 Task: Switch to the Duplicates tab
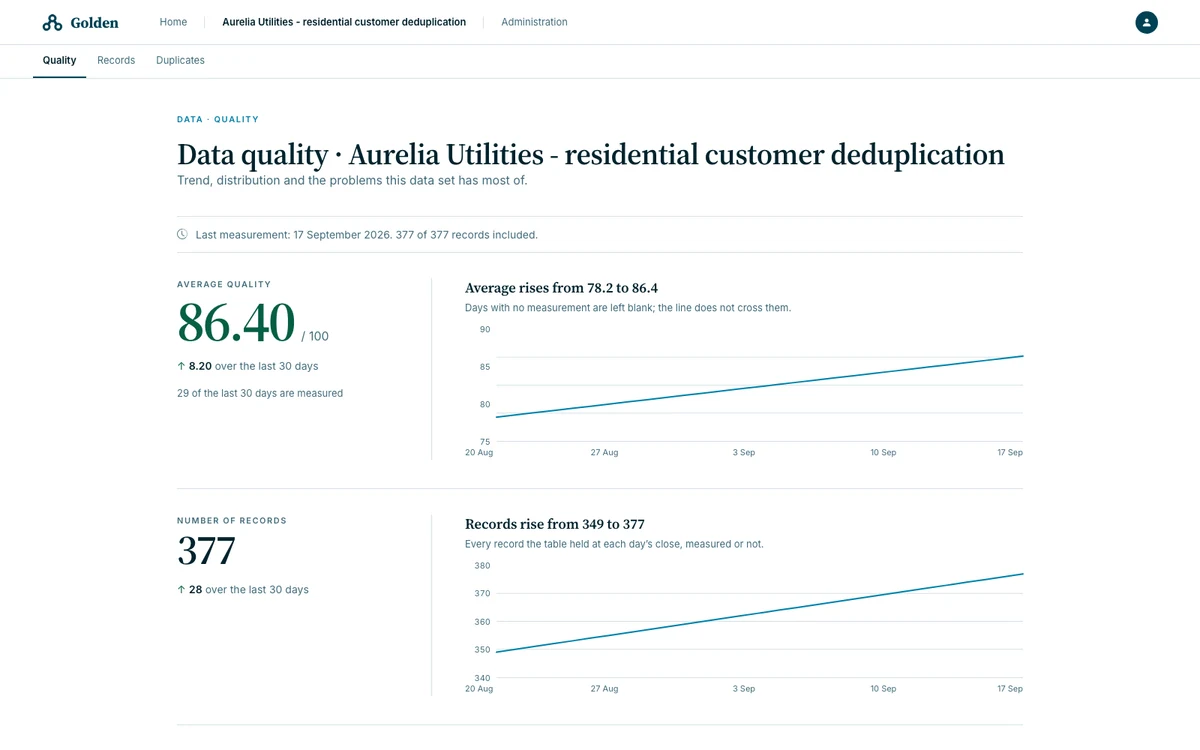click(180, 60)
